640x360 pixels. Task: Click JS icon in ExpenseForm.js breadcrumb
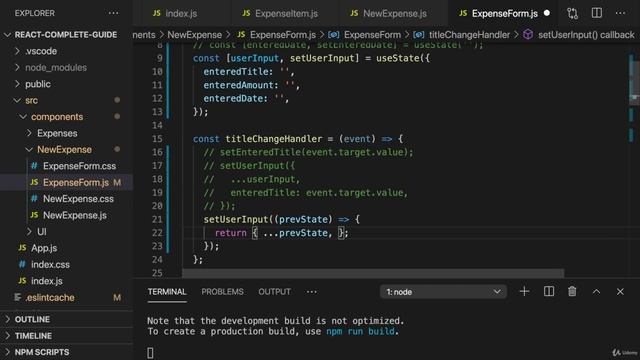pos(241,35)
